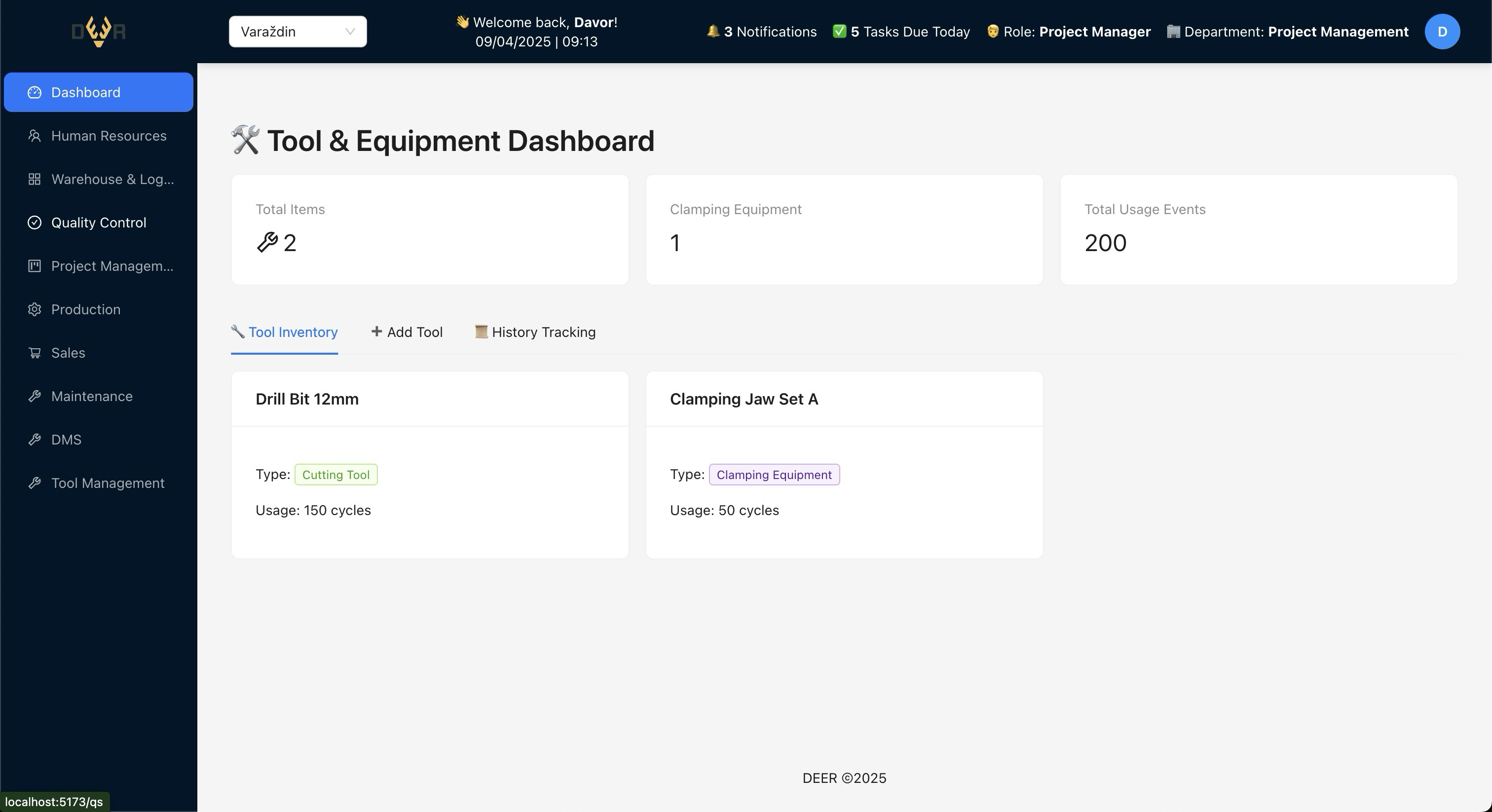
Task: Click the wrench icon on Tool Inventory tab
Action: tap(237, 332)
